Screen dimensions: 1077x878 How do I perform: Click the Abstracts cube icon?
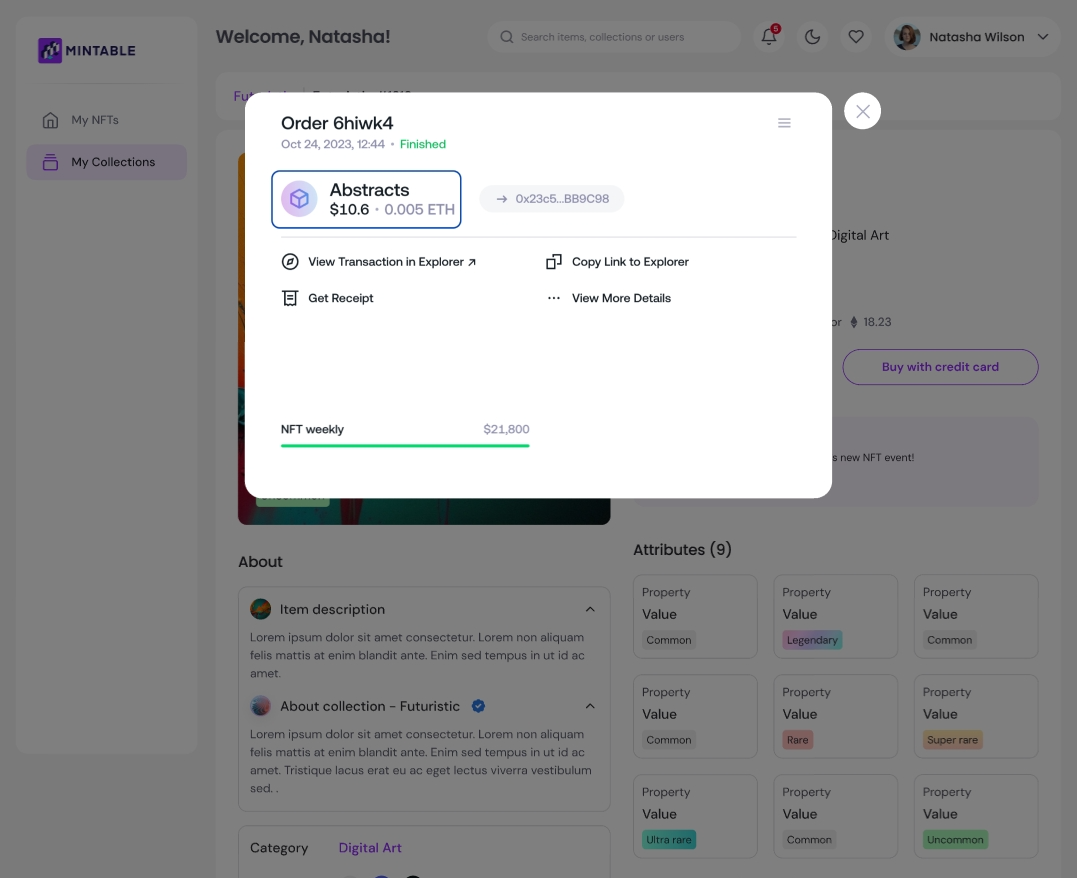pos(299,199)
